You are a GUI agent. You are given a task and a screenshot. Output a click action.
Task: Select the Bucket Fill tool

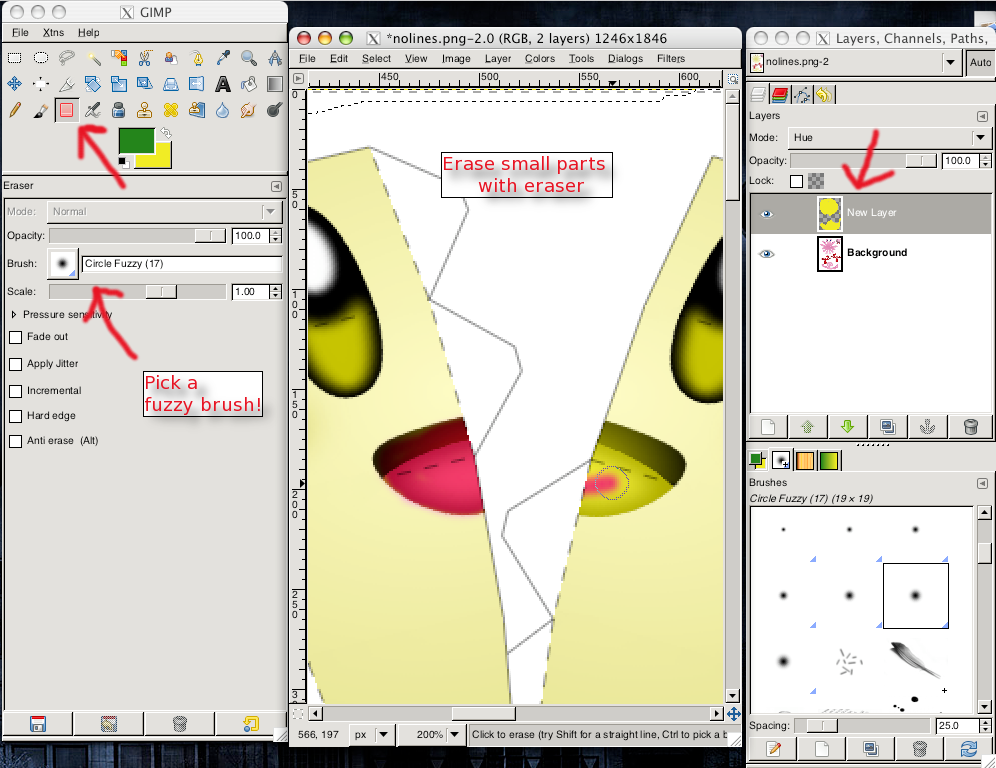249,84
